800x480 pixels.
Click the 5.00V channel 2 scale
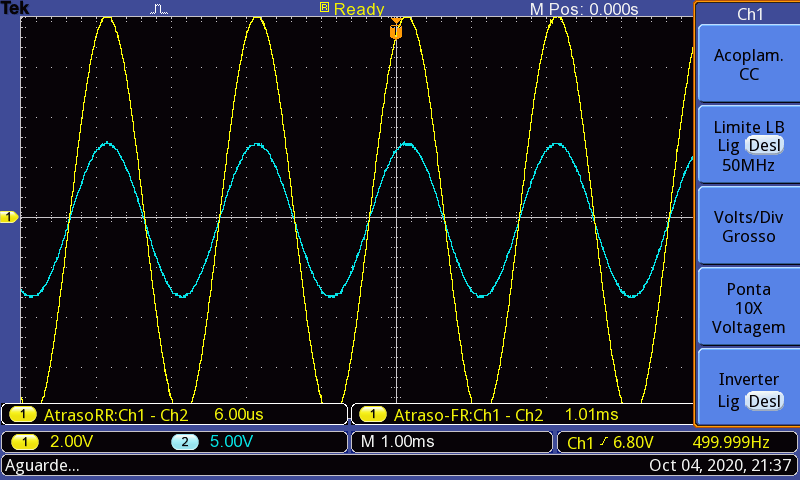tap(231, 441)
